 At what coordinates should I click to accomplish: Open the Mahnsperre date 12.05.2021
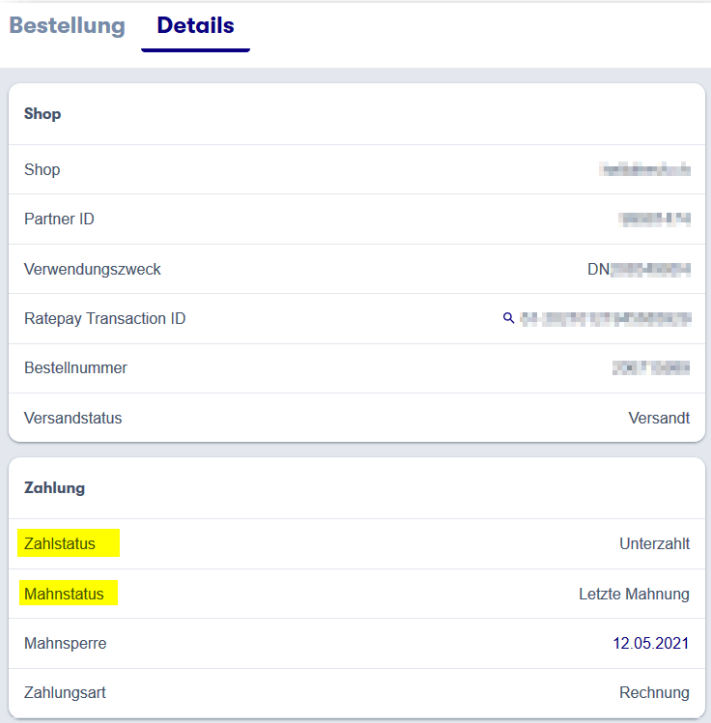651,643
